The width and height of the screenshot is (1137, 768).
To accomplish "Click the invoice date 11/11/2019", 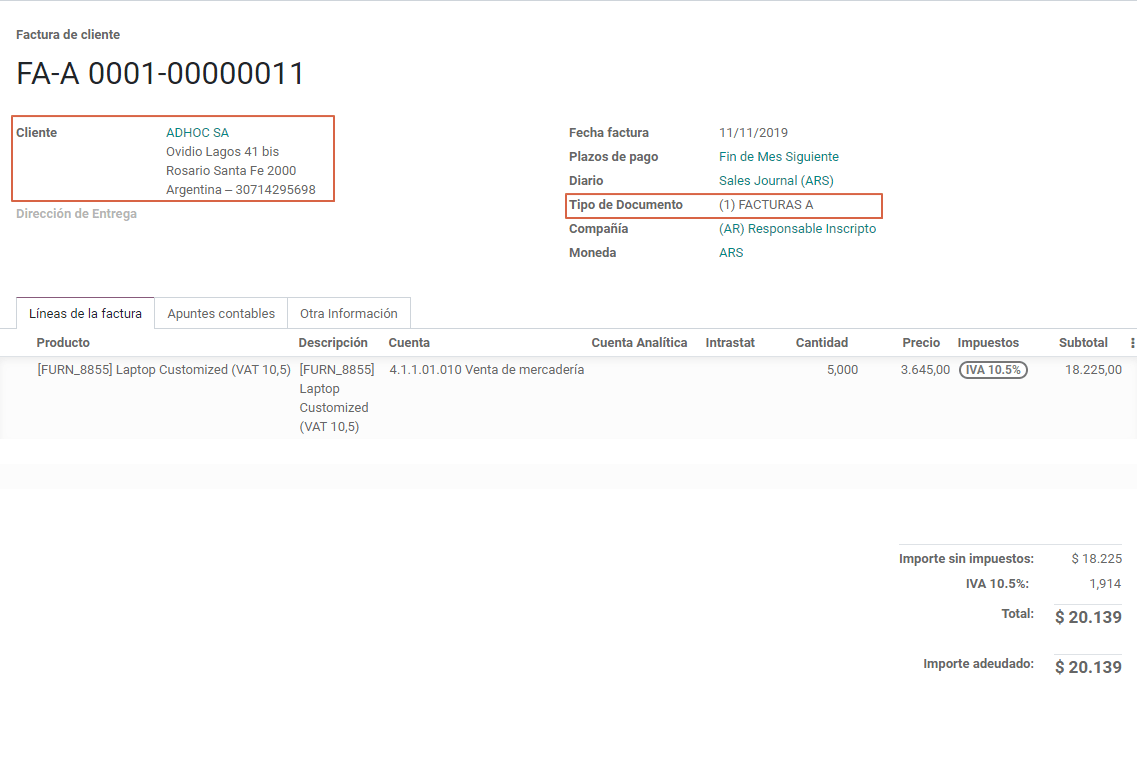I will 753,133.
